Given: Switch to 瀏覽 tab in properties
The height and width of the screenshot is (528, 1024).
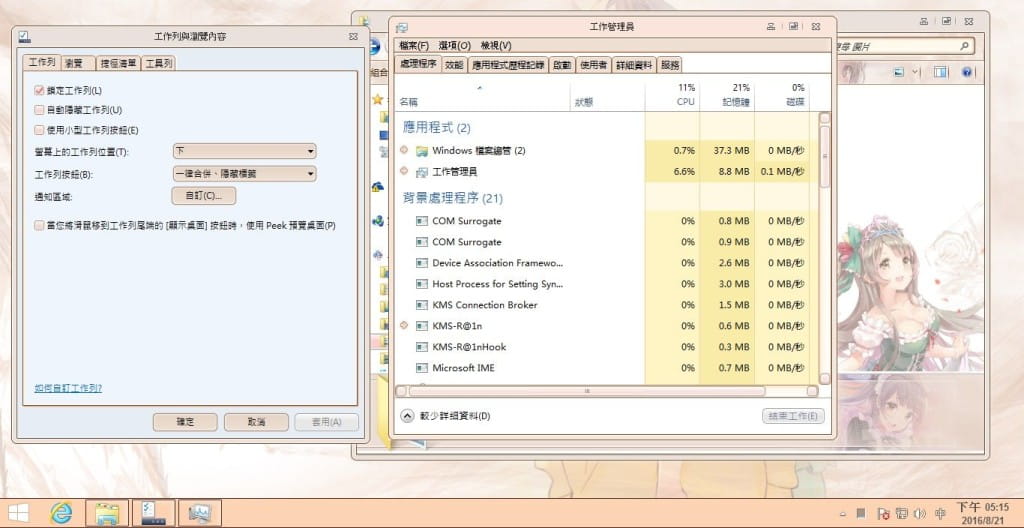Looking at the screenshot, I should click(x=78, y=63).
